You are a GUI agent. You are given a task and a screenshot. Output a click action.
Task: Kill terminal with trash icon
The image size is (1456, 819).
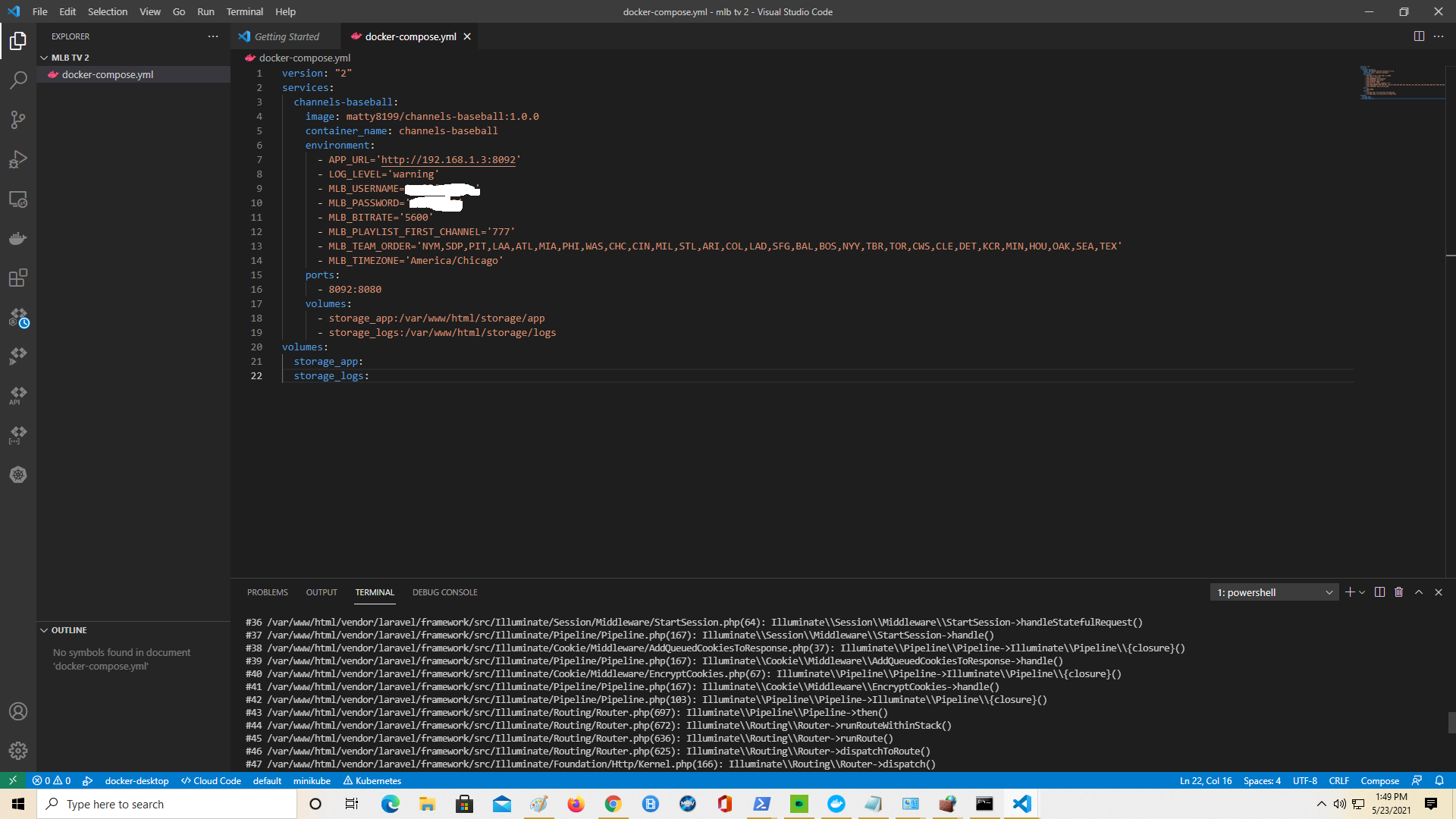tap(1399, 592)
